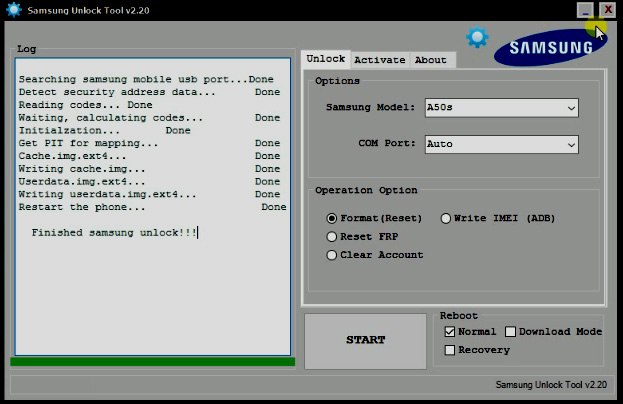Click "Reading codes... Done" log line
Image resolution: width=623 pixels, height=404 pixels.
pos(85,105)
